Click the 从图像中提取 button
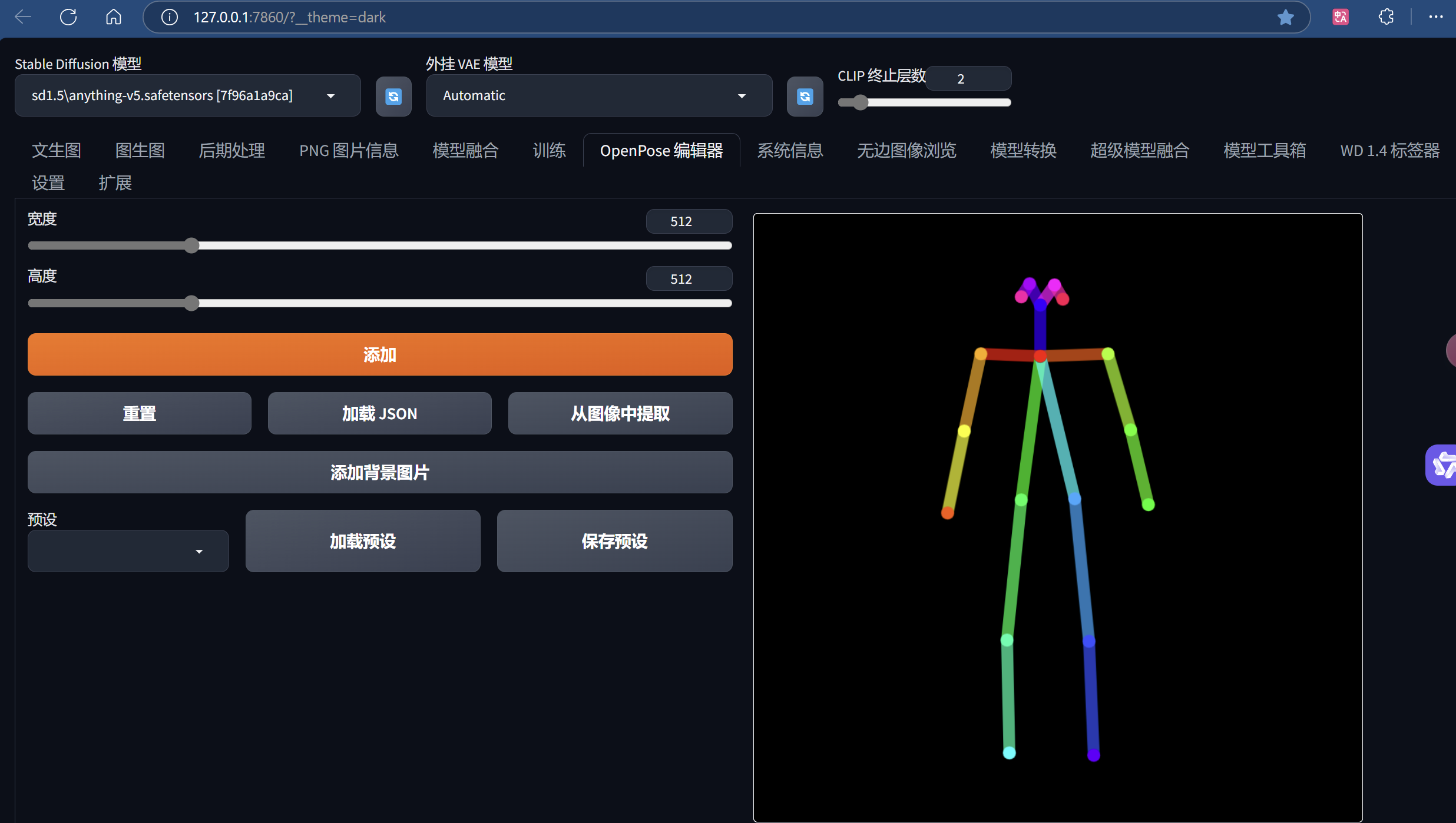1456x823 pixels. 620,413
